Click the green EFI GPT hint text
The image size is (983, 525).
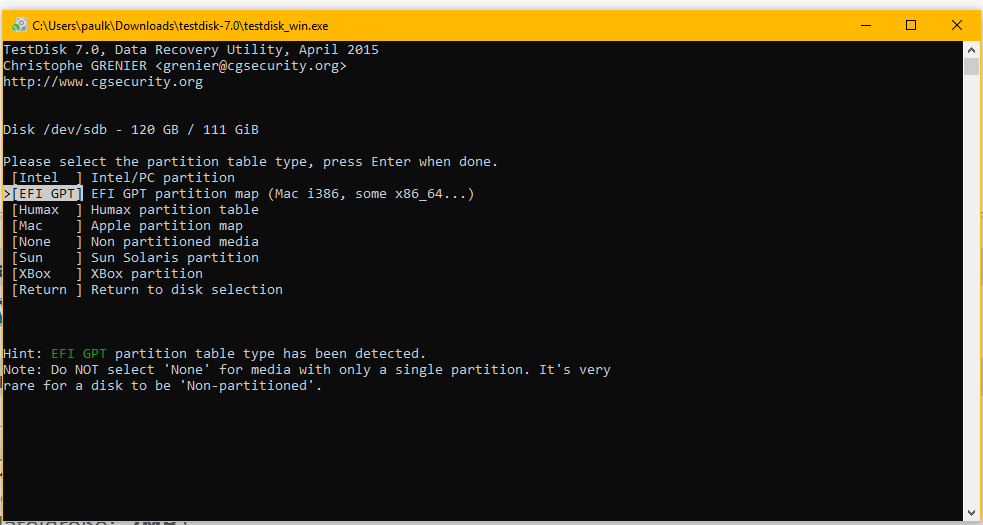(x=79, y=354)
